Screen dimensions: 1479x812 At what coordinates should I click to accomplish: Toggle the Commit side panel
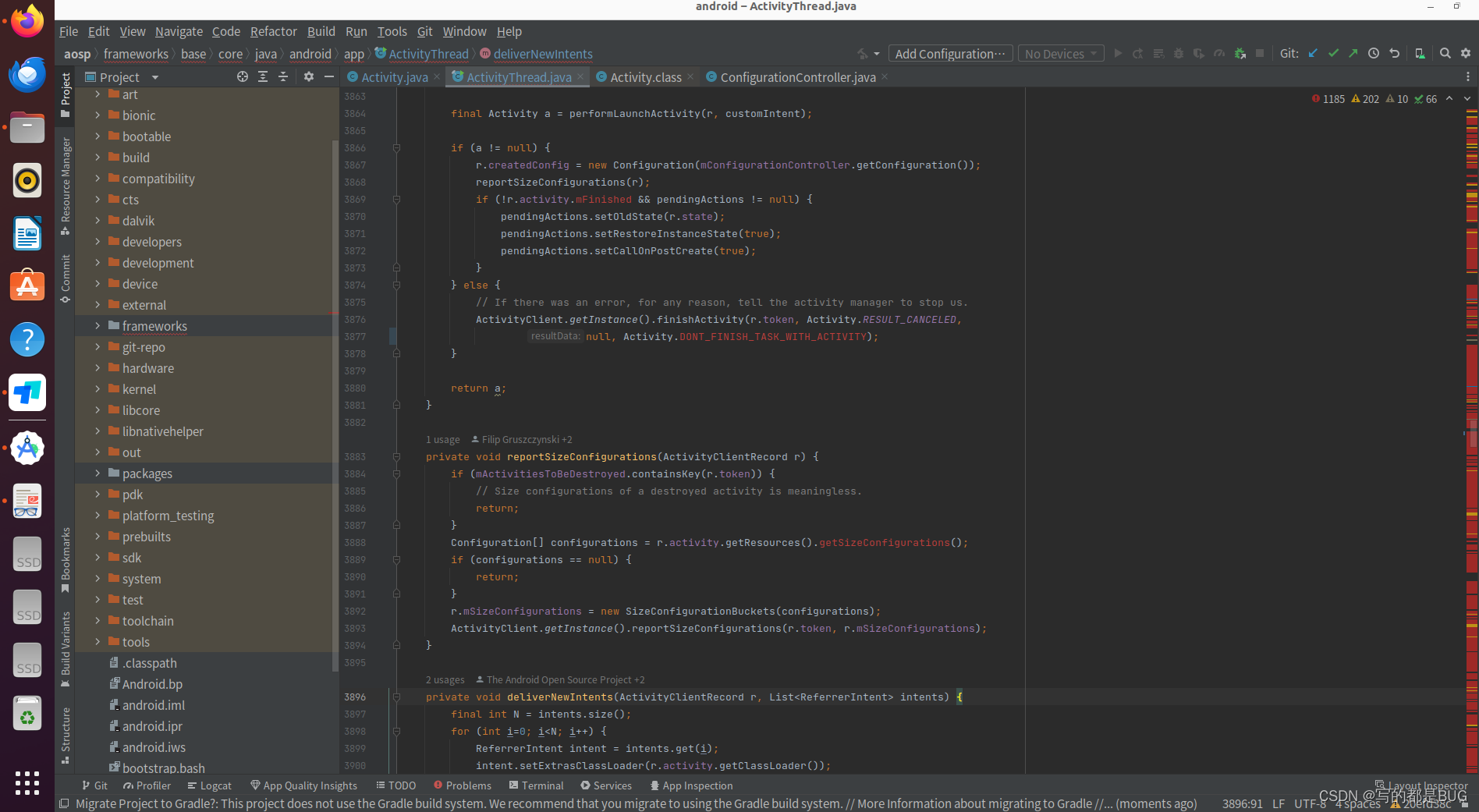point(66,278)
